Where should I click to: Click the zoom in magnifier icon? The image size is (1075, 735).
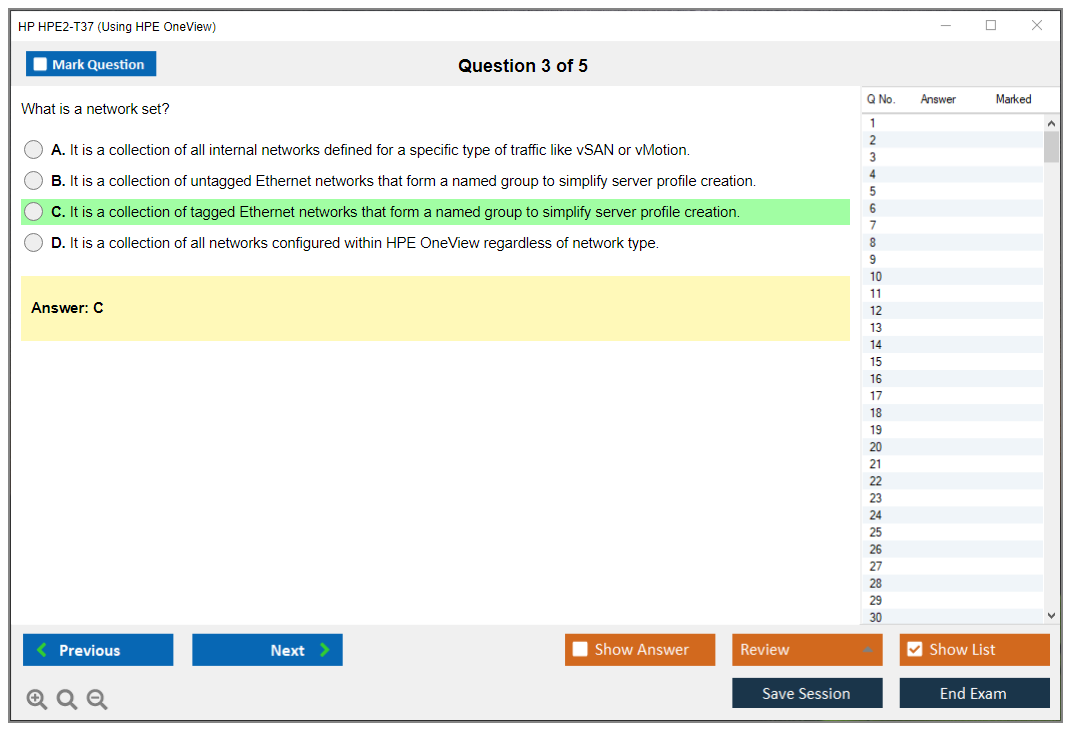pyautogui.click(x=37, y=700)
